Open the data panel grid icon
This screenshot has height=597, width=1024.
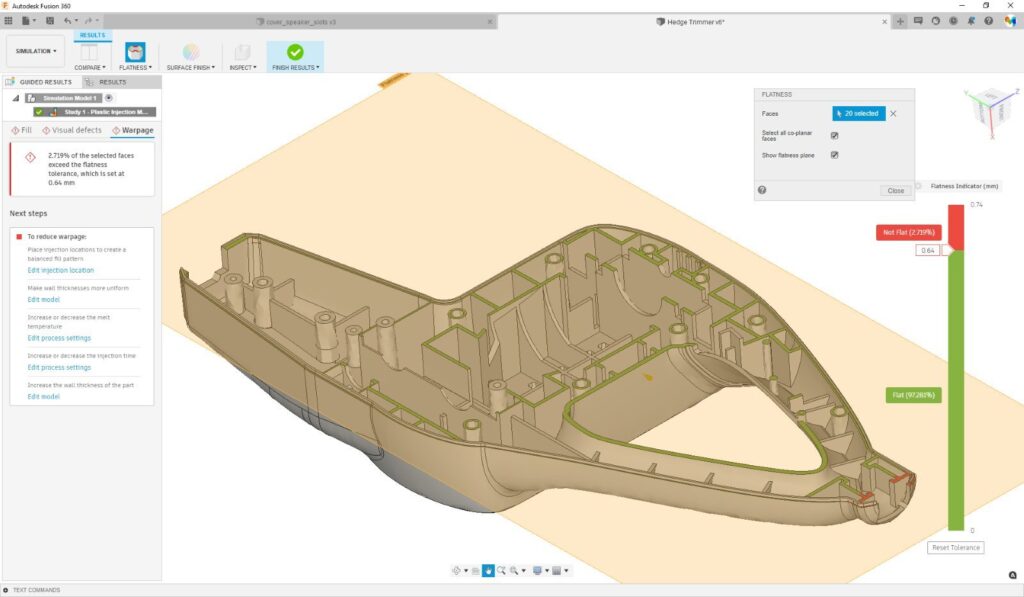[9, 20]
